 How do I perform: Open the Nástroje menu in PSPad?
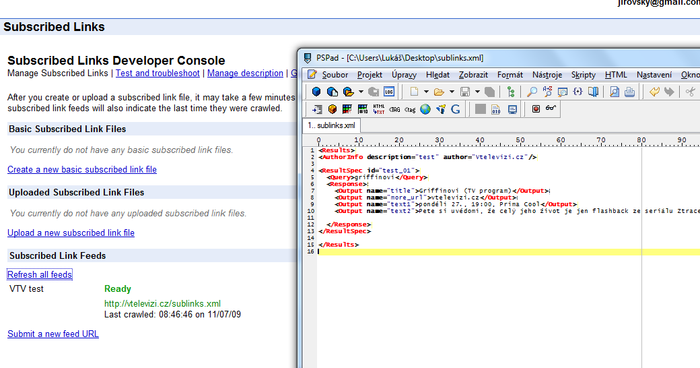[x=547, y=75]
